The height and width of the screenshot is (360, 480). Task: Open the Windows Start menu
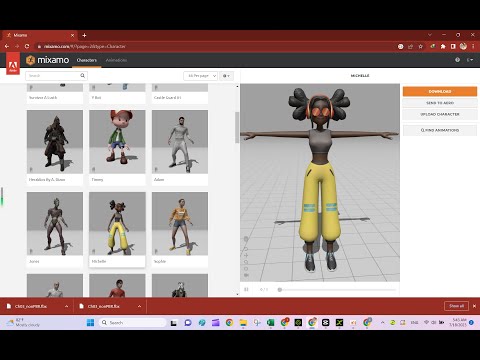coord(90,322)
